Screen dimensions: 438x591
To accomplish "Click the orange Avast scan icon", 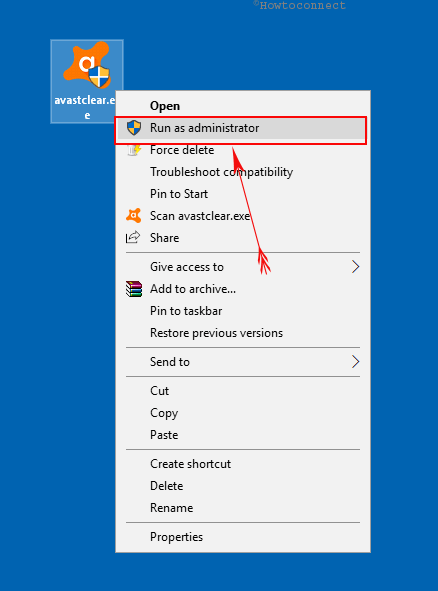I will point(133,216).
